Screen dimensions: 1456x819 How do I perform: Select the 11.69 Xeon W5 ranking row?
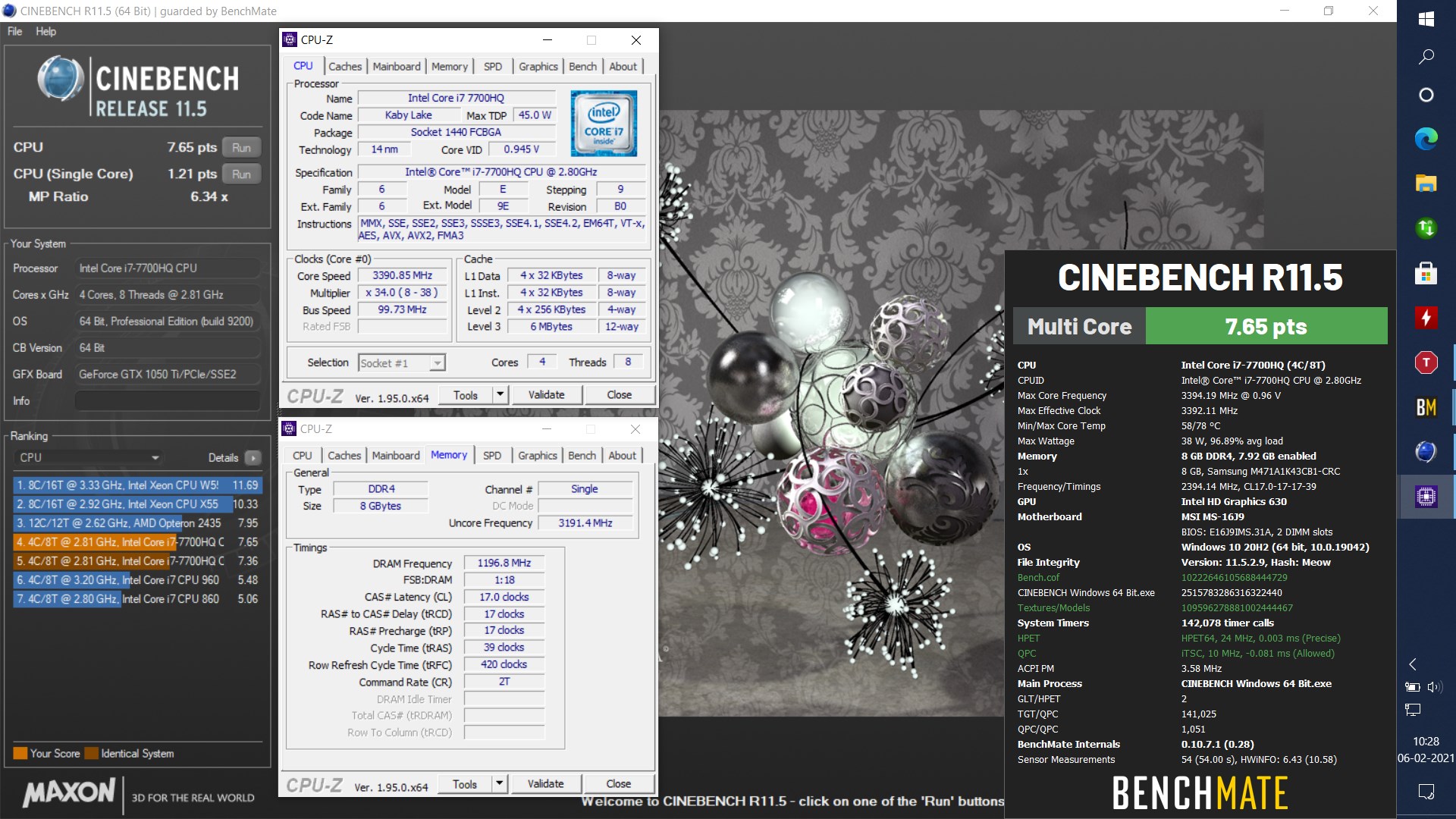pos(137,485)
